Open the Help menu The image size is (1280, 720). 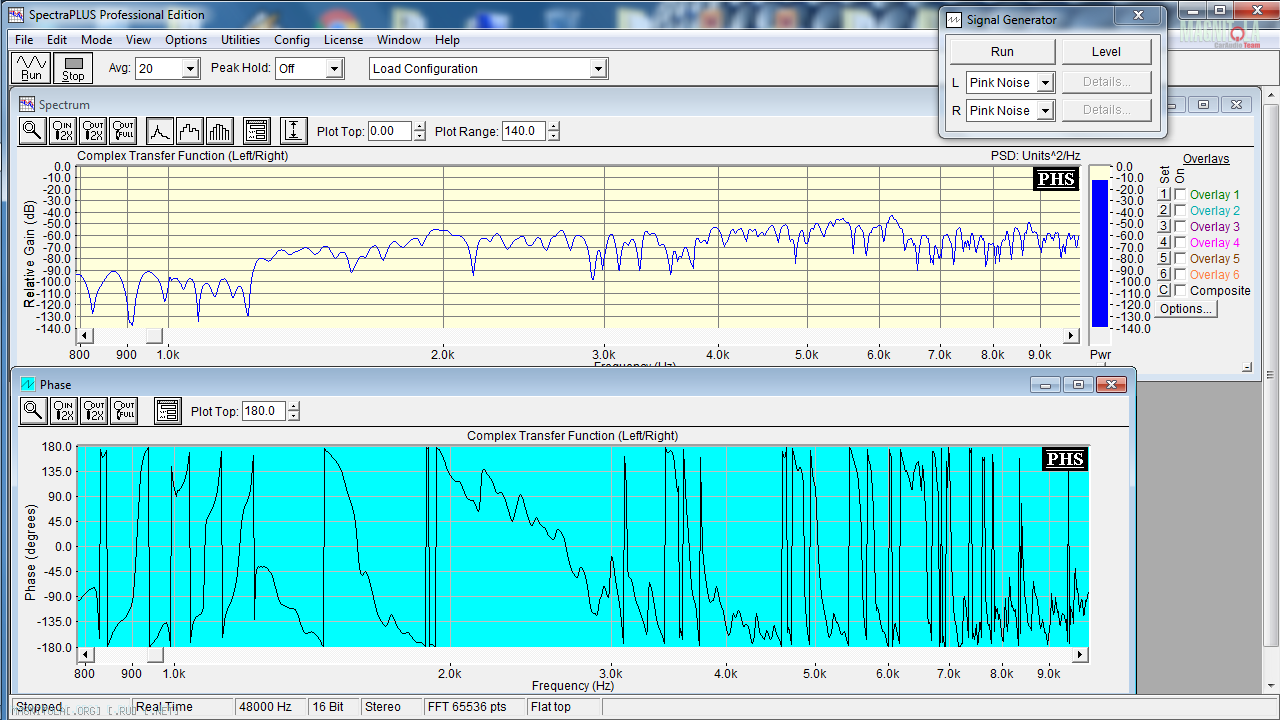(x=447, y=40)
